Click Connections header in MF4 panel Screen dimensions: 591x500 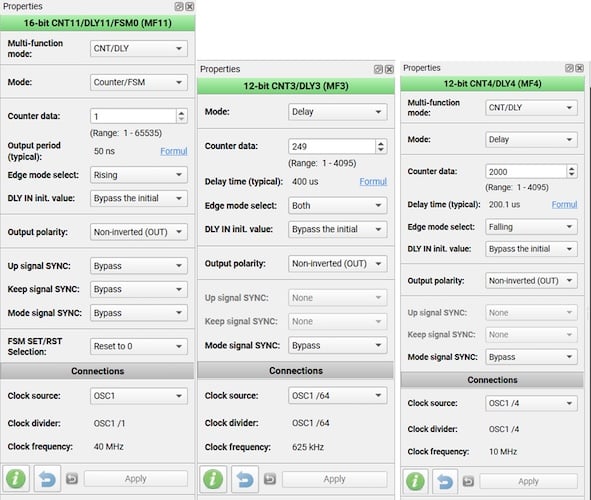(492, 380)
